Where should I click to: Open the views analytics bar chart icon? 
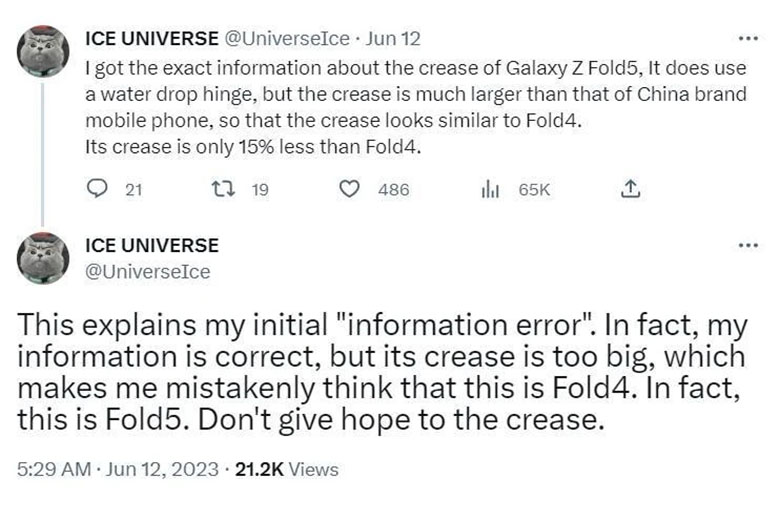[x=490, y=189]
